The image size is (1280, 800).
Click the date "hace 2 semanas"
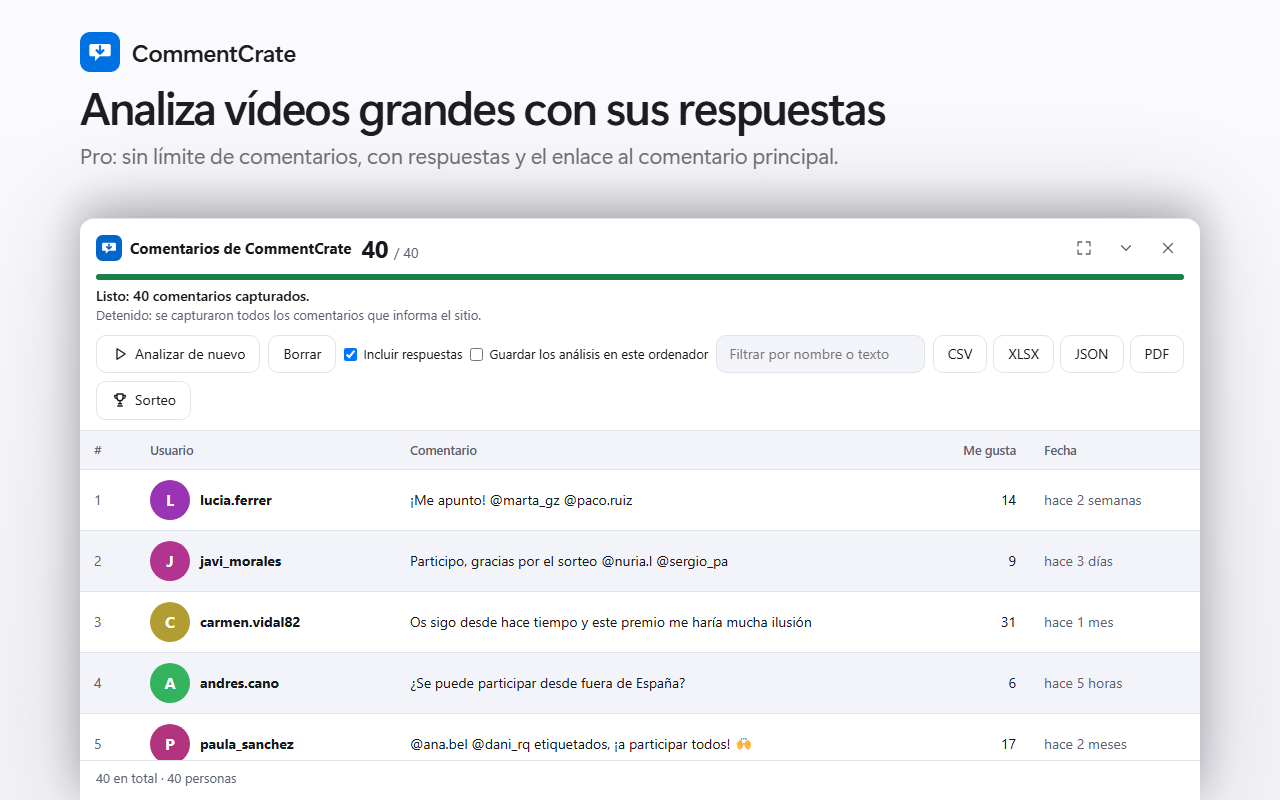pos(1093,500)
